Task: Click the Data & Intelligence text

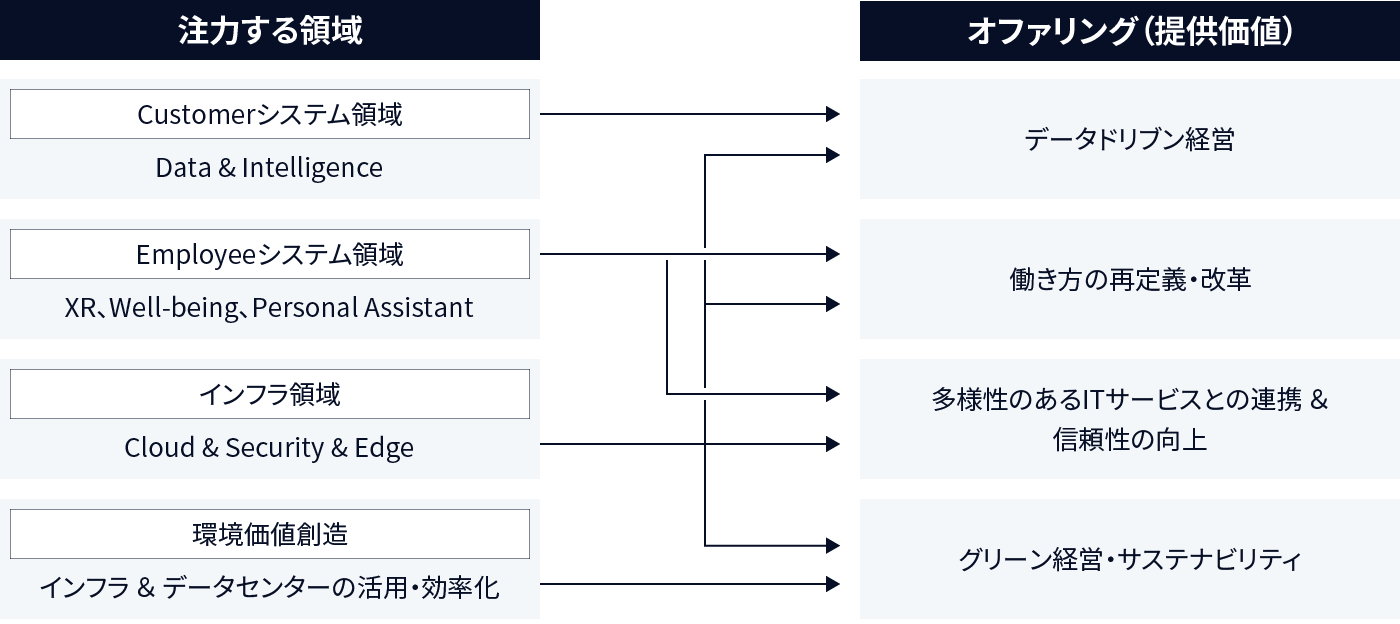Action: point(269,168)
